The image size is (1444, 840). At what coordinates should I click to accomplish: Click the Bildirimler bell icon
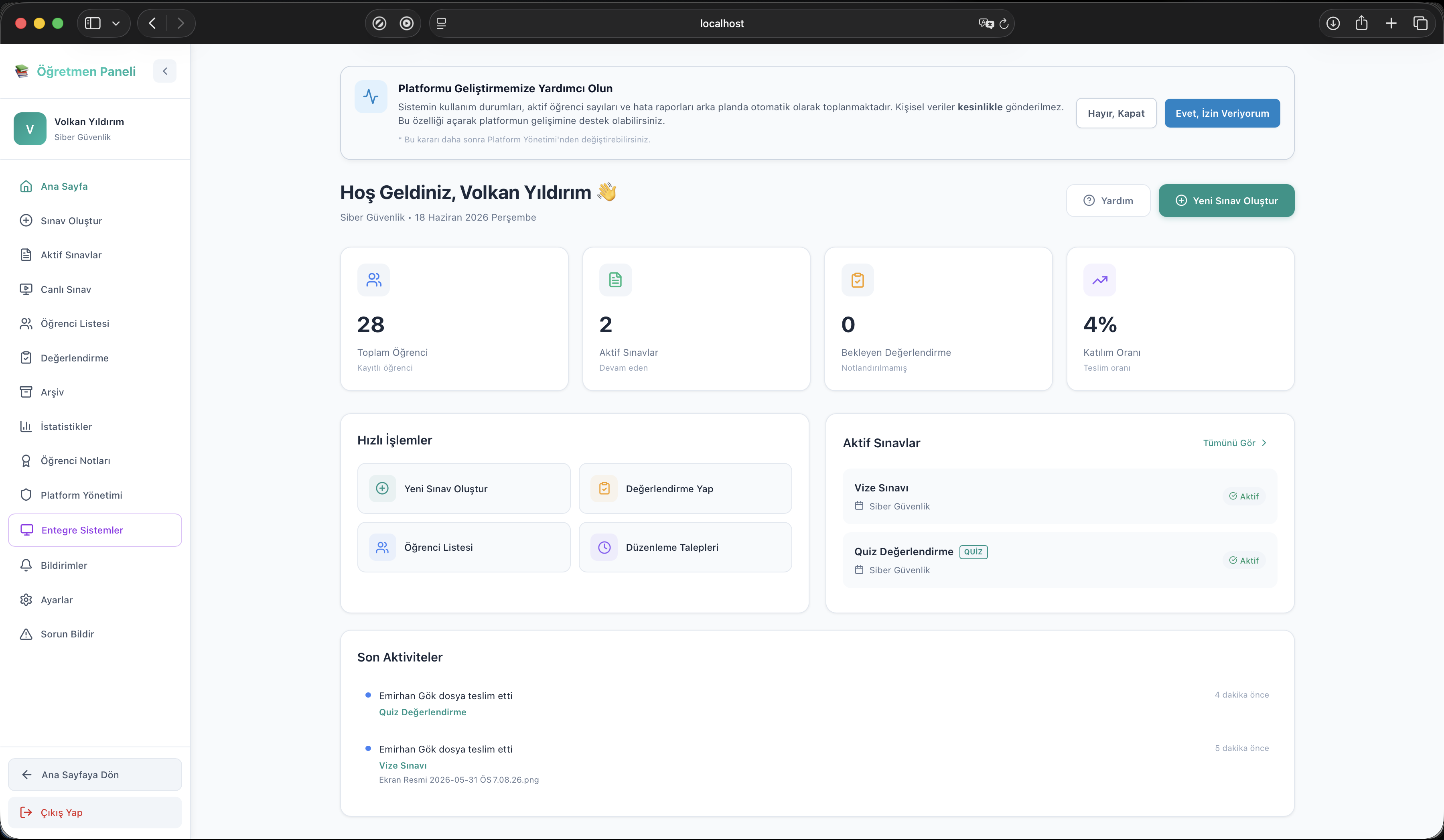(x=26, y=566)
